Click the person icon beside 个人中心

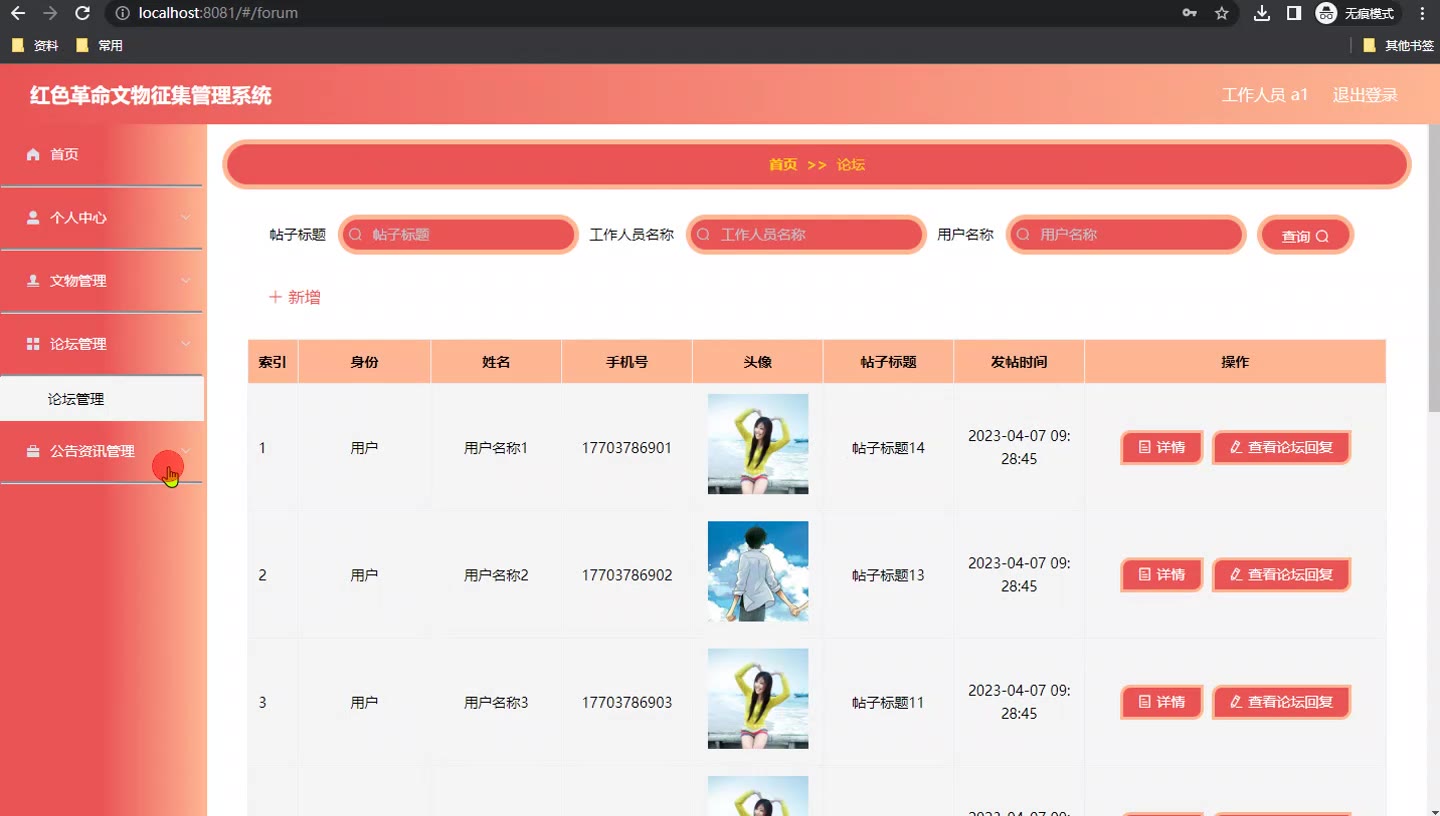point(33,217)
